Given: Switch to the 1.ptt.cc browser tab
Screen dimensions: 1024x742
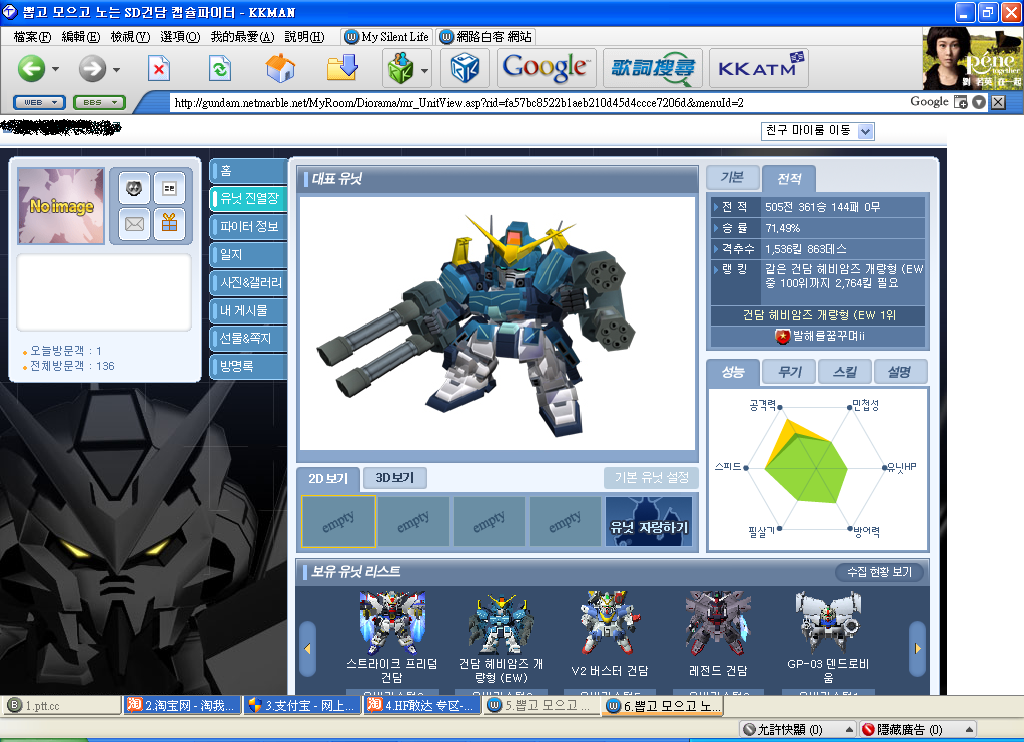Looking at the screenshot, I should click(63, 706).
